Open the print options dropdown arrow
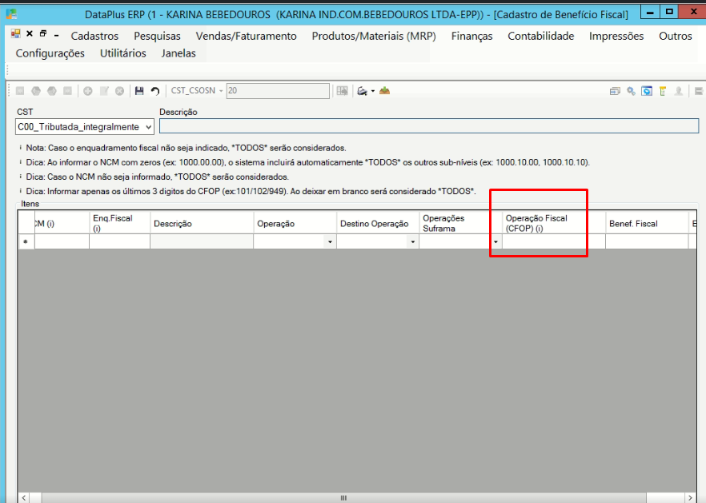The height and width of the screenshot is (503, 706). 373,91
